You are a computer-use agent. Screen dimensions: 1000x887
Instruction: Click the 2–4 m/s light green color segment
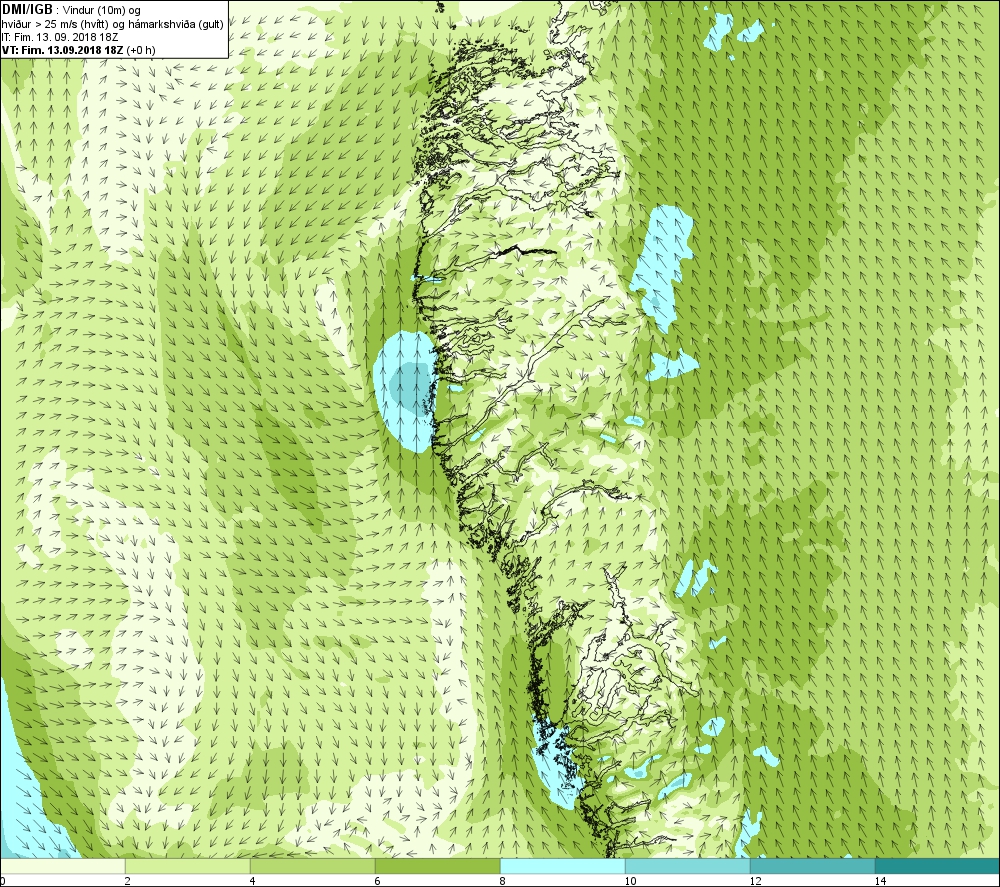(x=188, y=866)
